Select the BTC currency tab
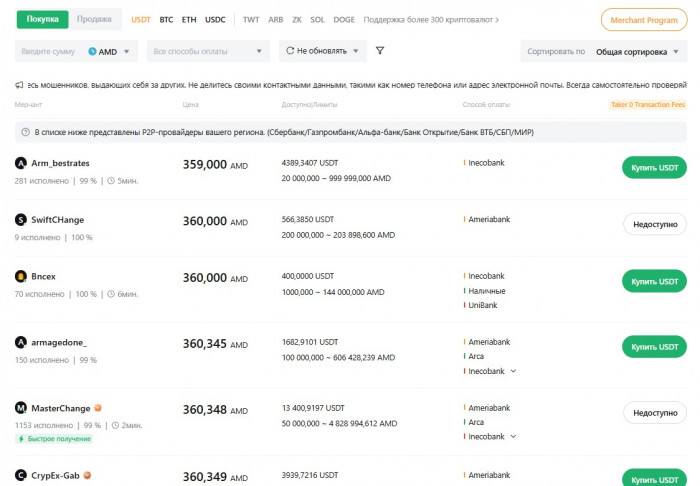Image resolution: width=700 pixels, height=486 pixels. (x=166, y=20)
